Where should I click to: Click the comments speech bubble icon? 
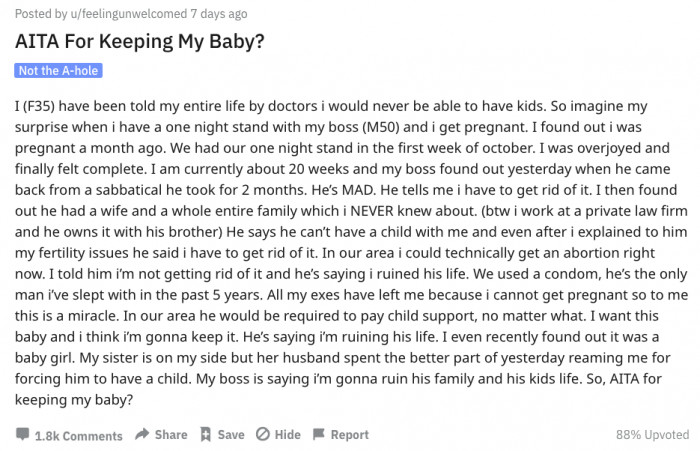(22, 434)
